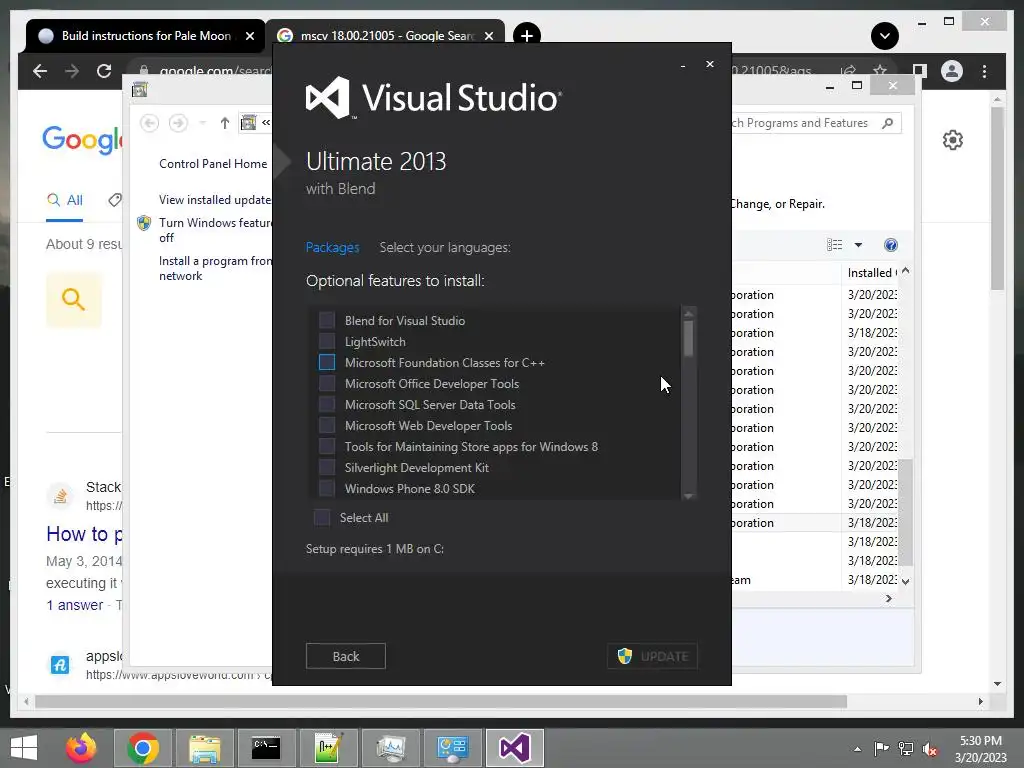Open Control Panel taskbar icon
The width and height of the screenshot is (1024, 768).
pos(453,748)
